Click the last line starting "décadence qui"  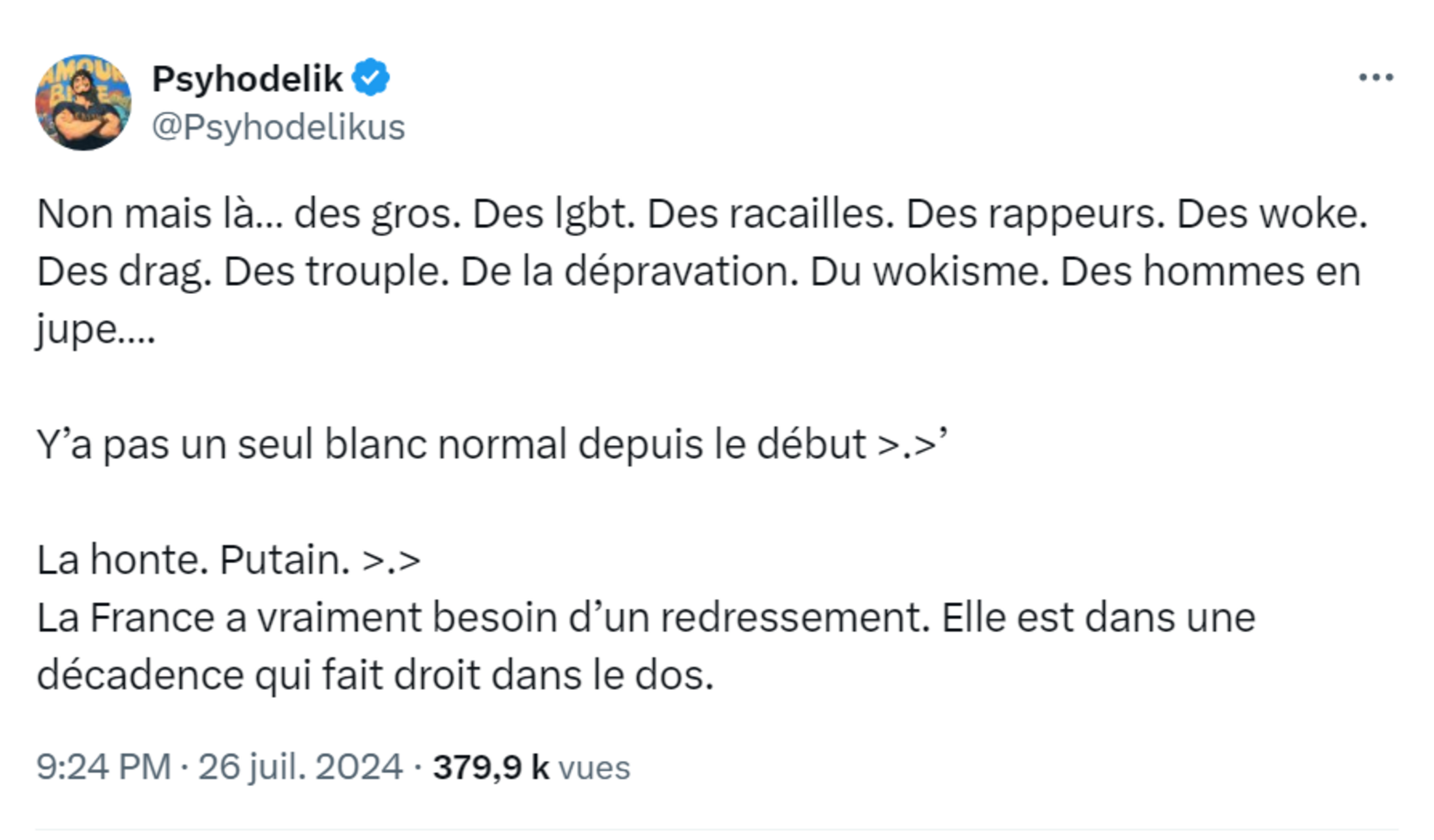pyautogui.click(x=375, y=675)
